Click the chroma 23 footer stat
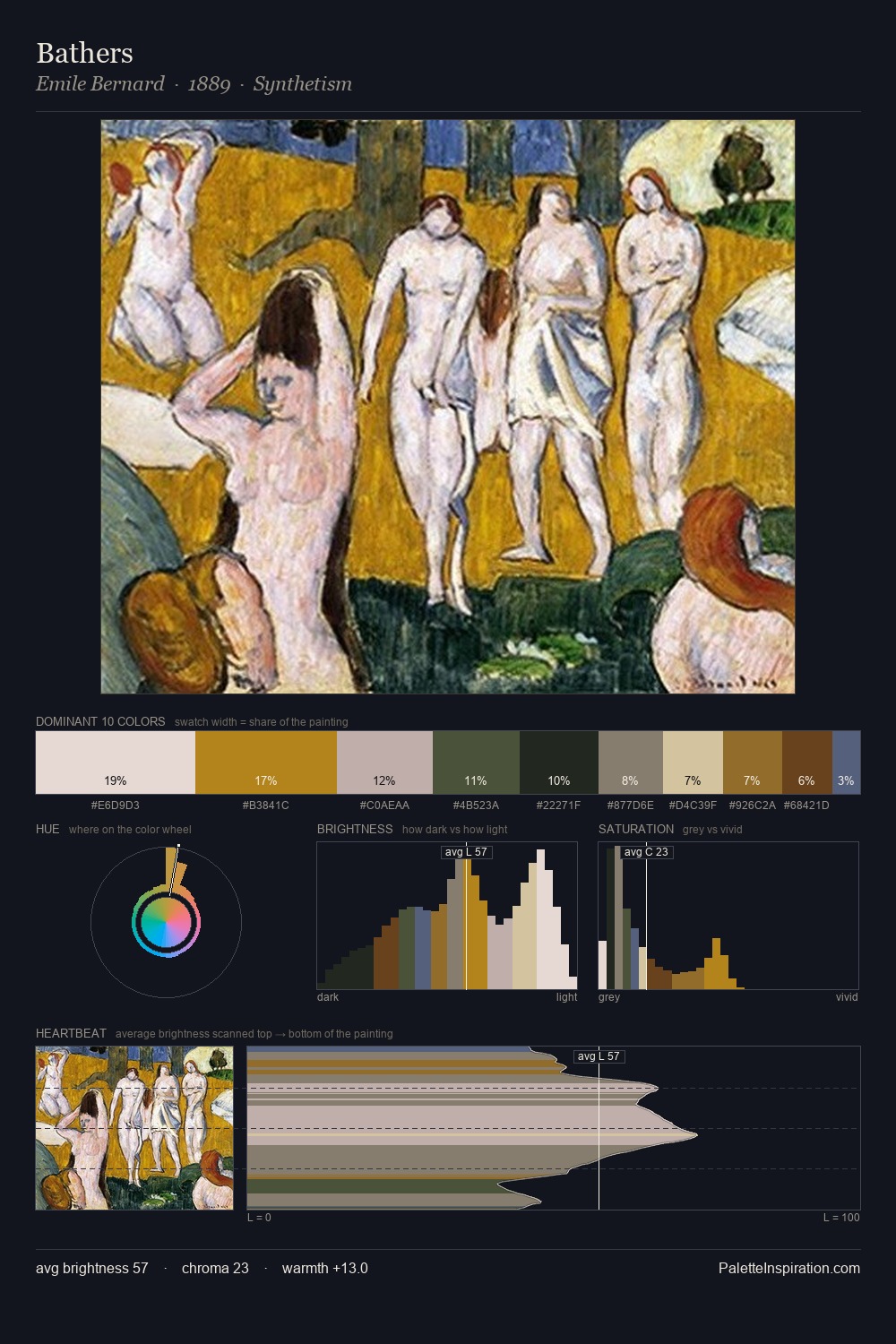The width and height of the screenshot is (896, 1344). click(x=215, y=1268)
